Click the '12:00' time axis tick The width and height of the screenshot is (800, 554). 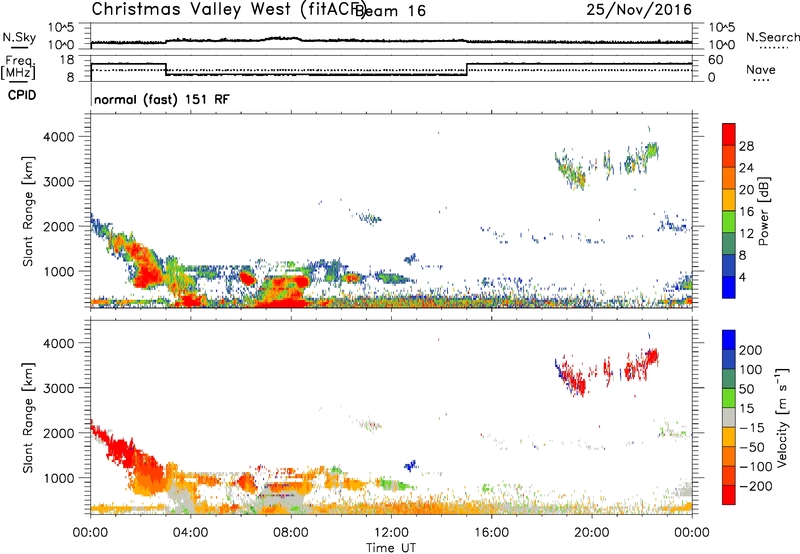pos(391,533)
